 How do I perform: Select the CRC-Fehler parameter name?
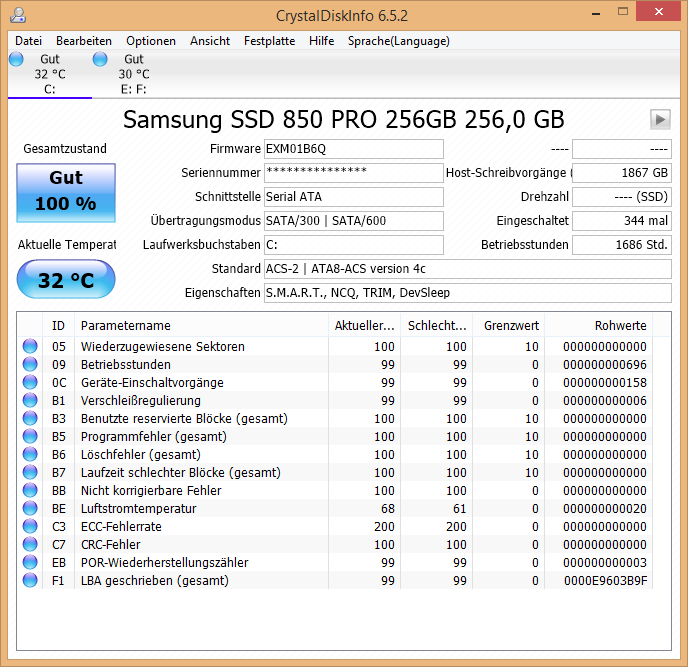click(111, 545)
